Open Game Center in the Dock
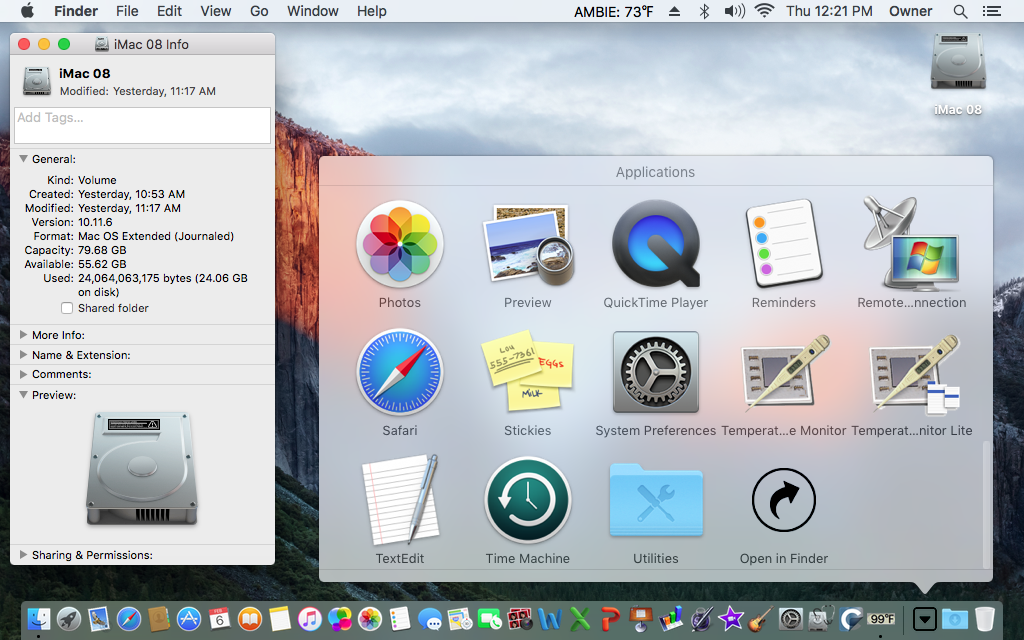Screen dimensions: 1024x640 340,618
